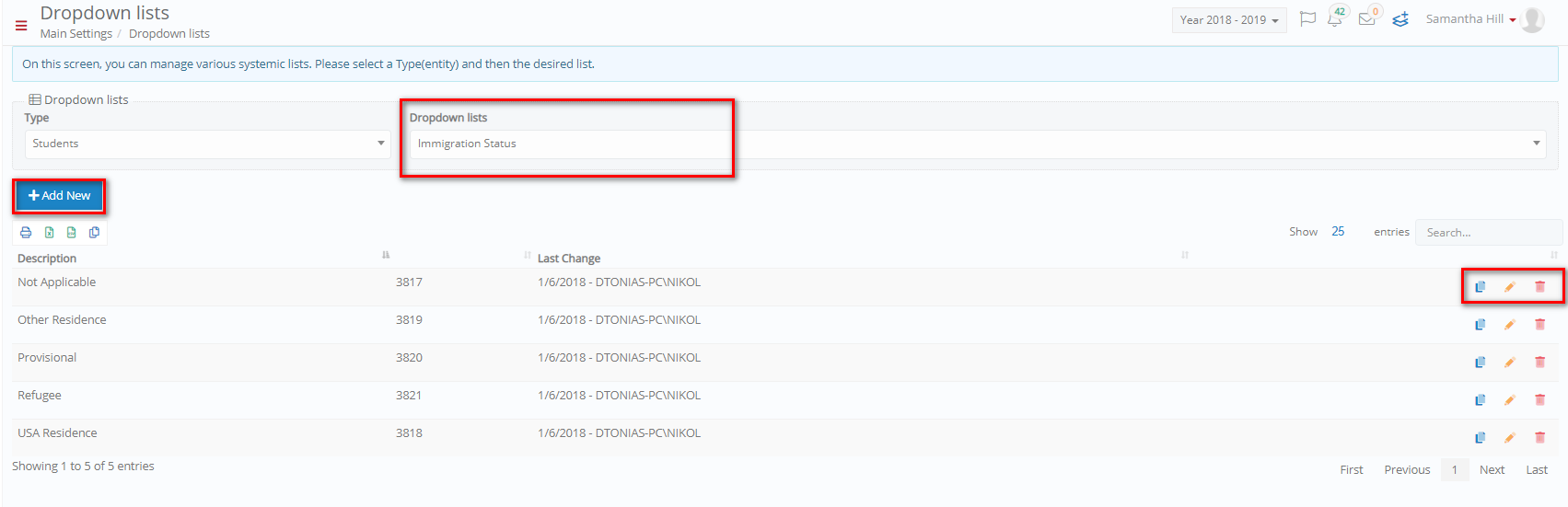Screen dimensions: 1568x507
Task: Edit the Provisional entry
Action: click(x=1510, y=363)
